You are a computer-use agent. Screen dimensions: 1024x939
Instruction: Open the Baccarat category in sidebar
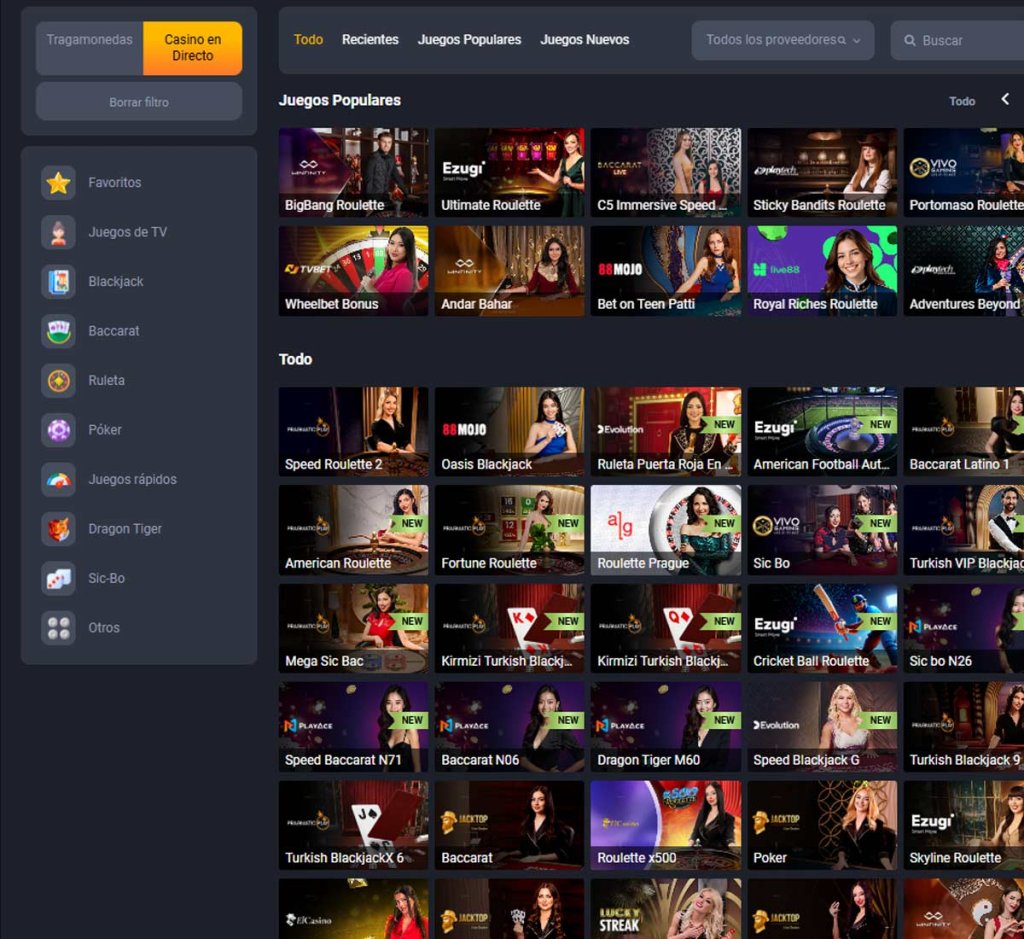click(x=58, y=331)
